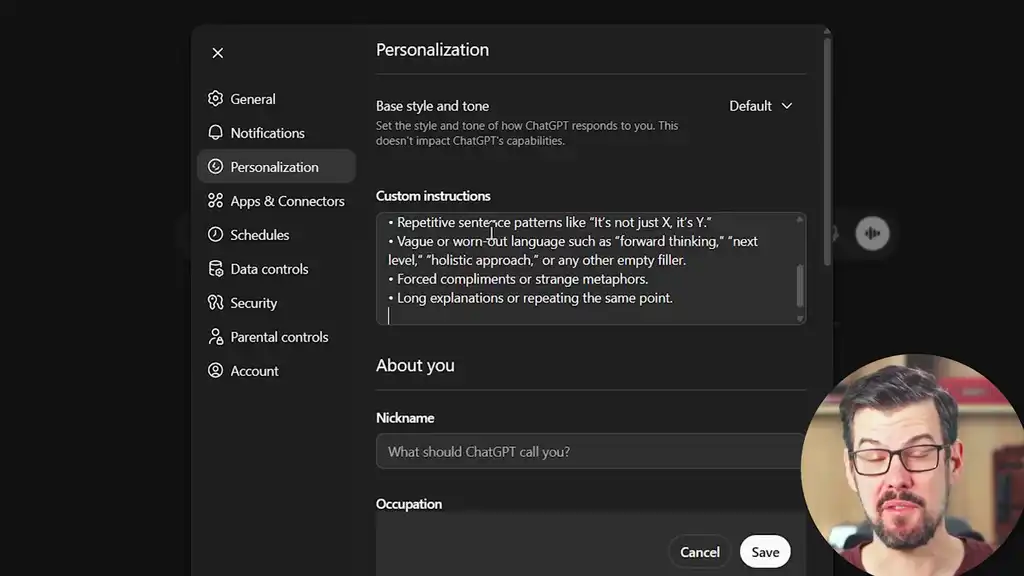Switch to the Account settings section

click(x=253, y=370)
